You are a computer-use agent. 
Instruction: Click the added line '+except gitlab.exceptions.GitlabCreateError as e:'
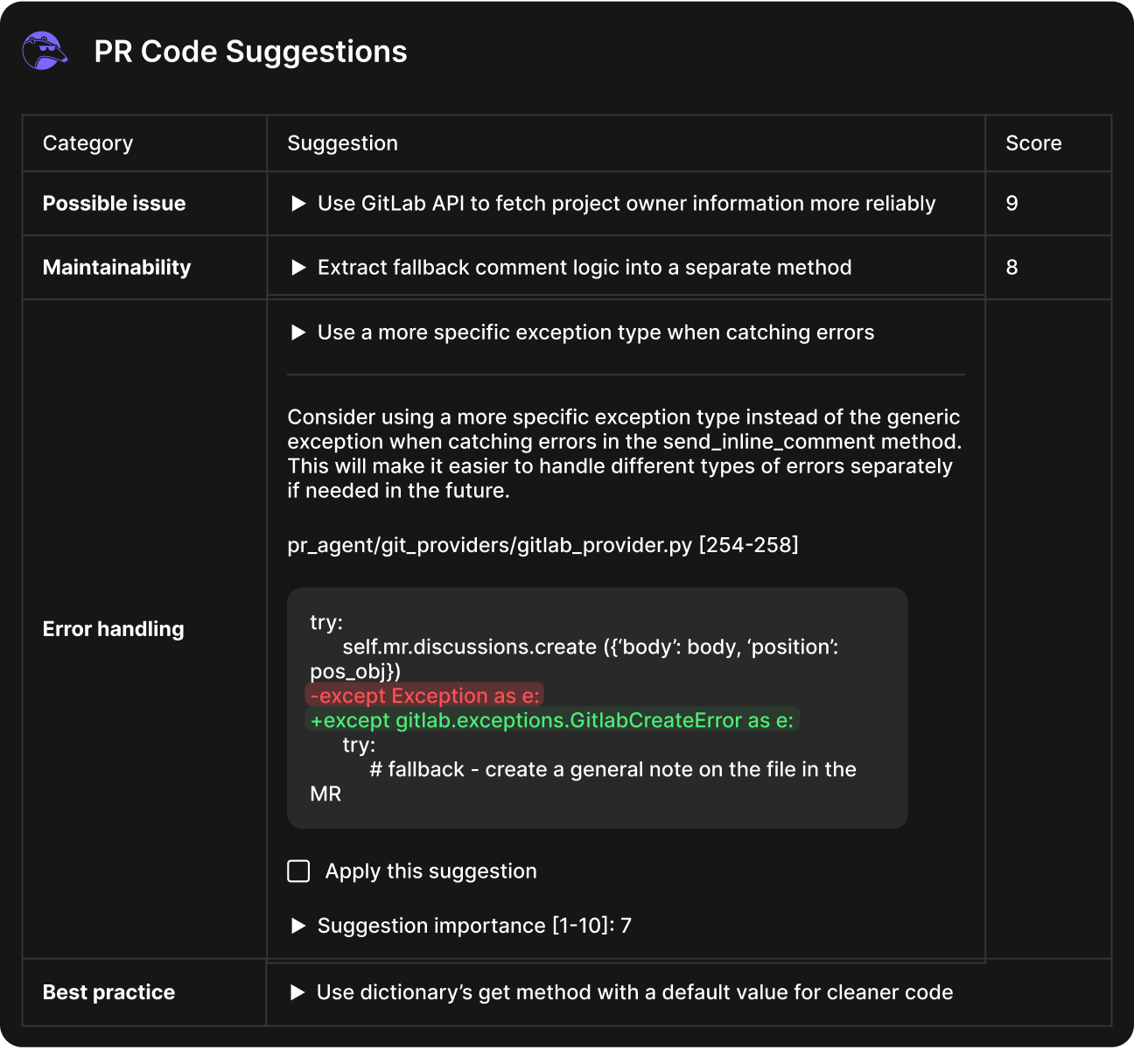552,720
